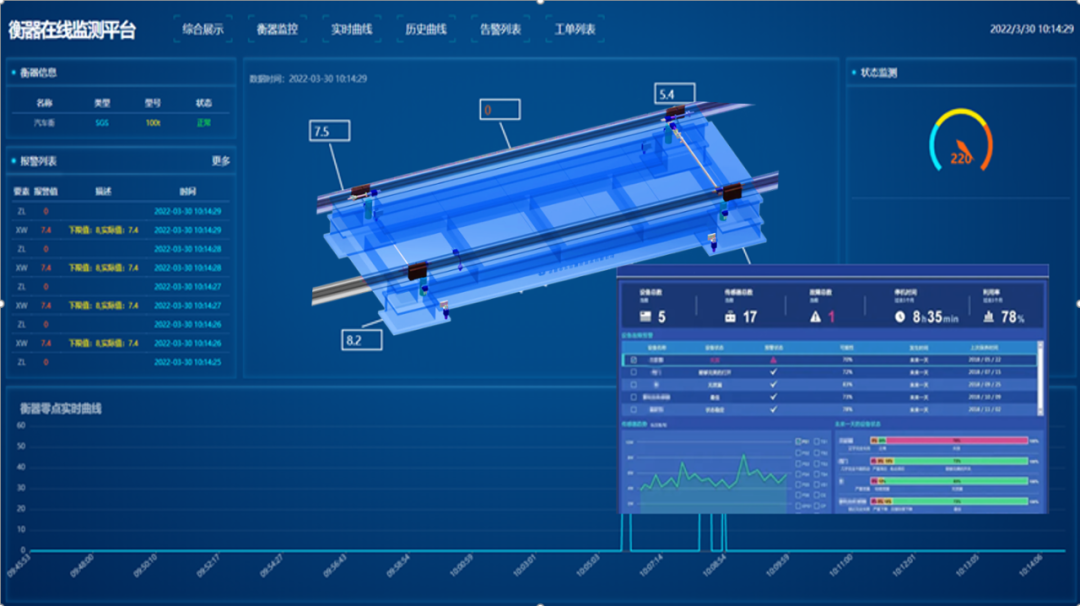Select the 实时曲线 navigation button
Viewport: 1080px width, 606px height.
pos(352,29)
